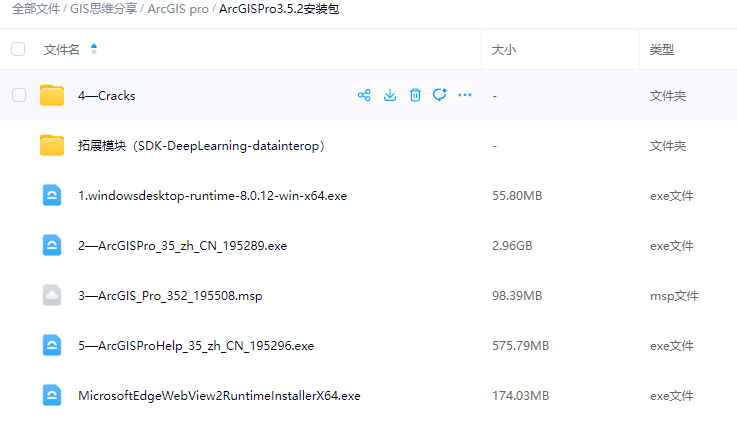This screenshot has height=424, width=737.
Task: Click exe文件 type for ArcGISProHelp row
Action: point(672,346)
